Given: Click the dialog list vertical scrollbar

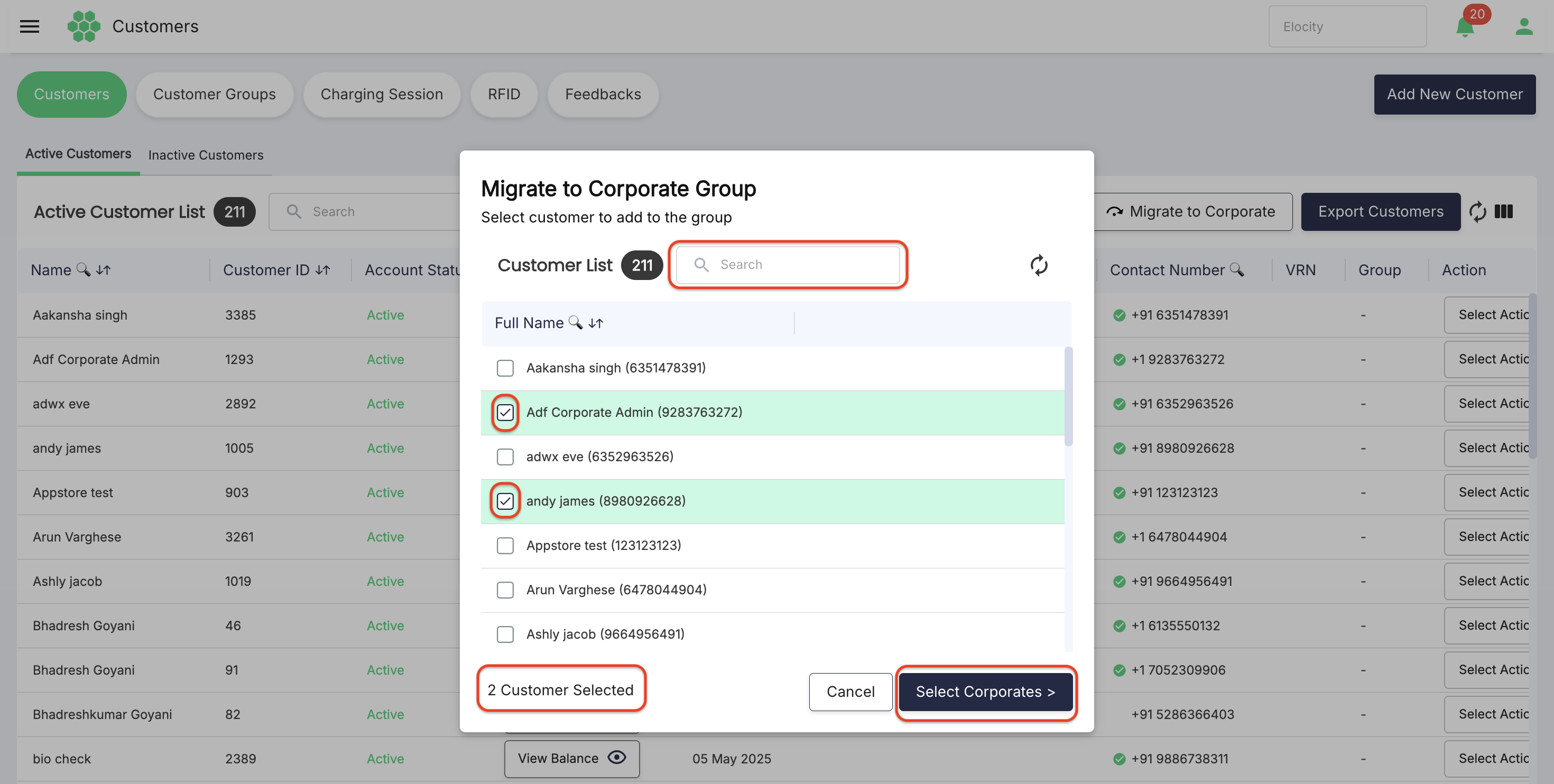Looking at the screenshot, I should coord(1068,396).
